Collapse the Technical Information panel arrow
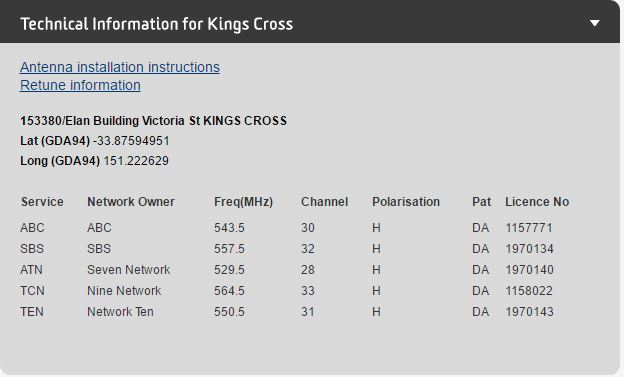Image resolution: width=624 pixels, height=377 pixels. [595, 23]
